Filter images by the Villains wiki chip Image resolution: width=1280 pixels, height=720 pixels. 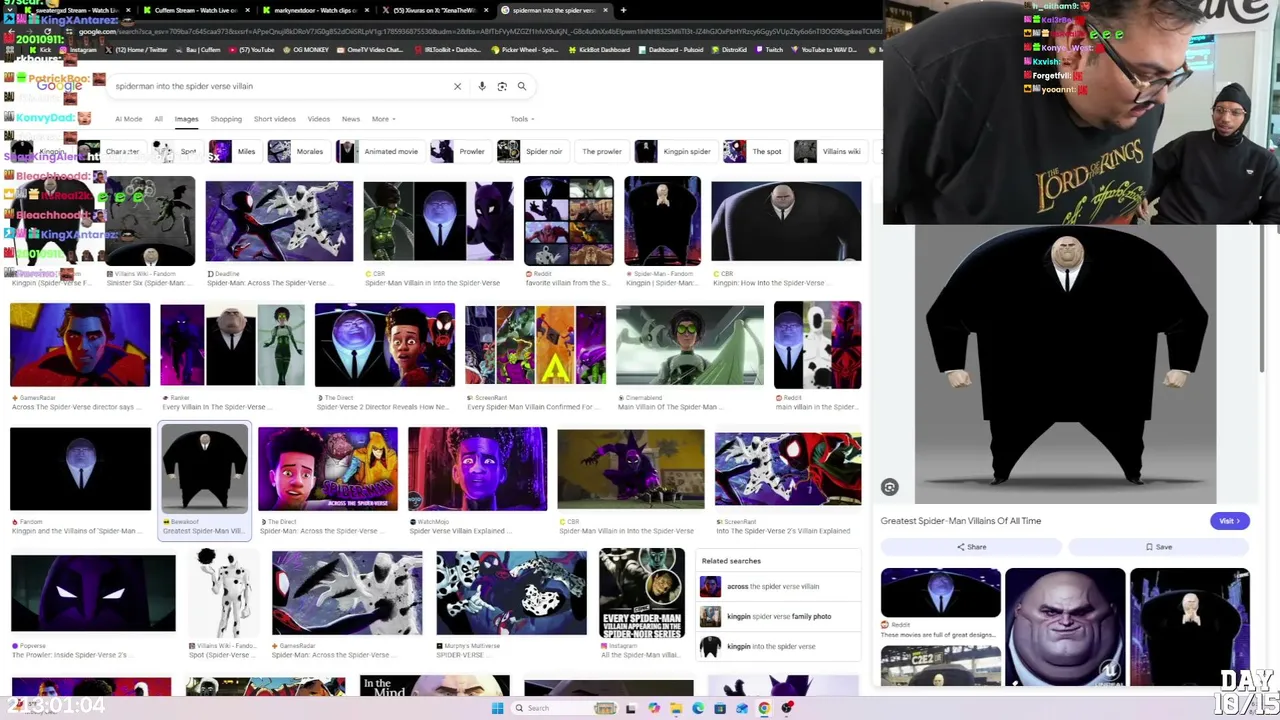pyautogui.click(x=829, y=152)
